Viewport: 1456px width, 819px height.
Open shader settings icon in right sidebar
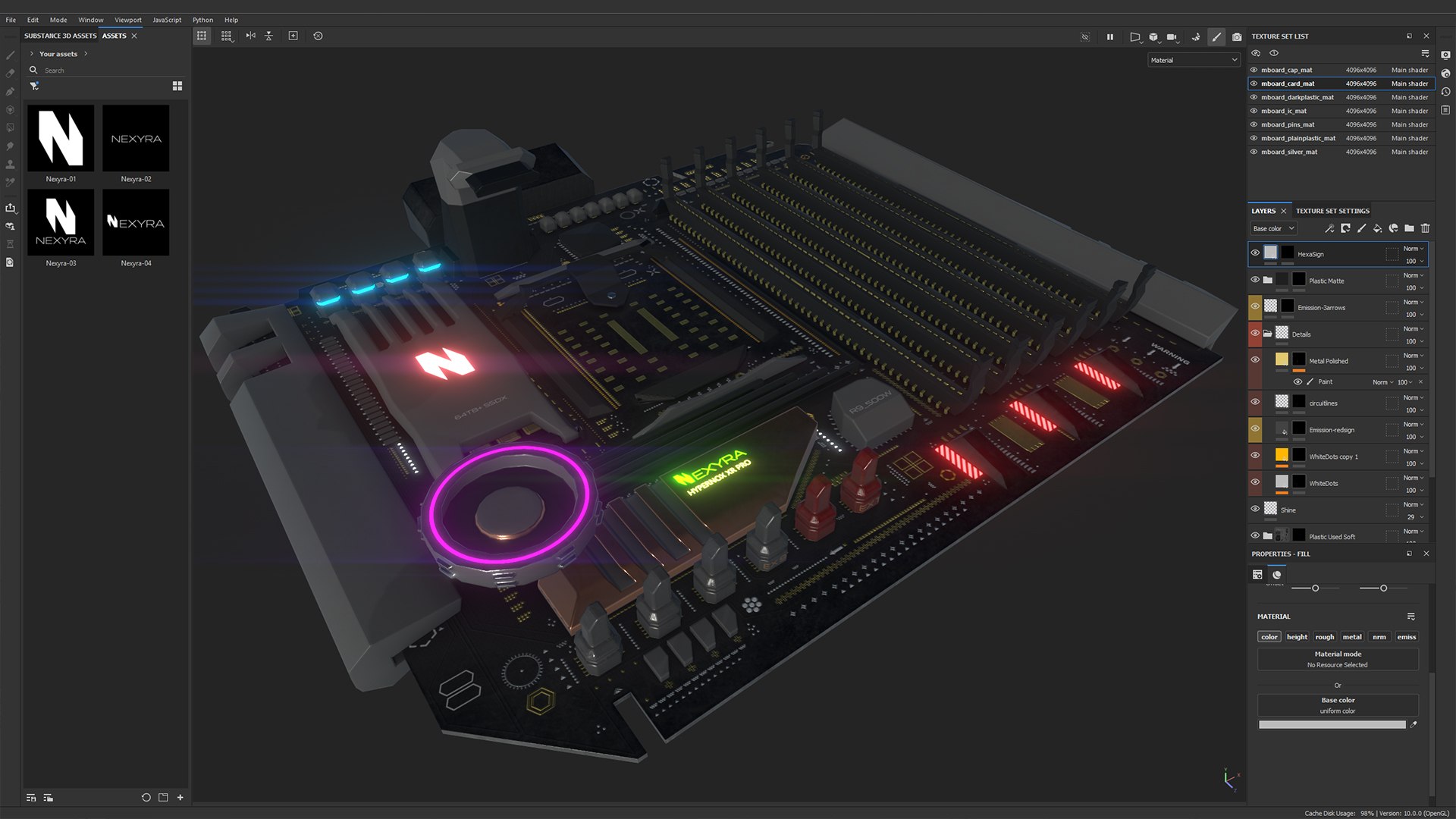1446,74
